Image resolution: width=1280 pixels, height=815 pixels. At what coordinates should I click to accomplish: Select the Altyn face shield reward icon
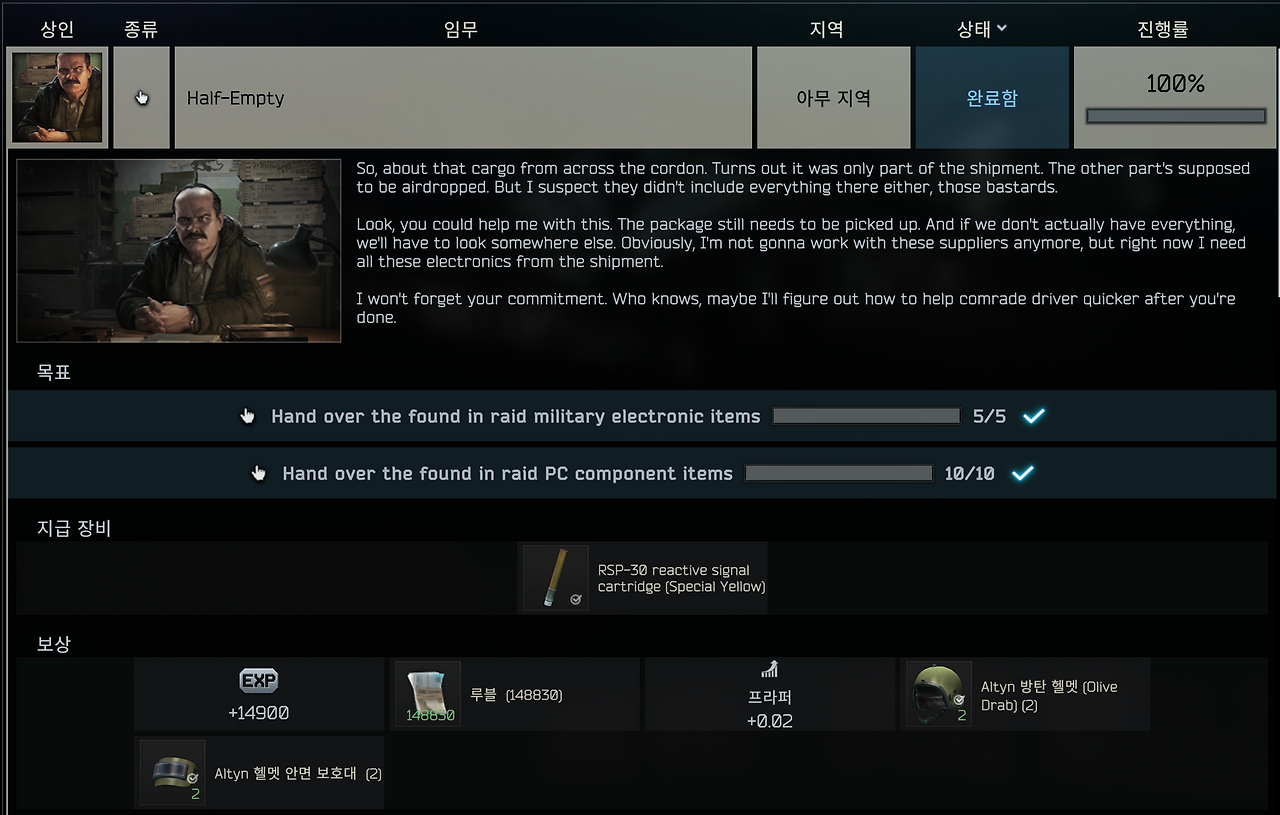pyautogui.click(x=172, y=772)
